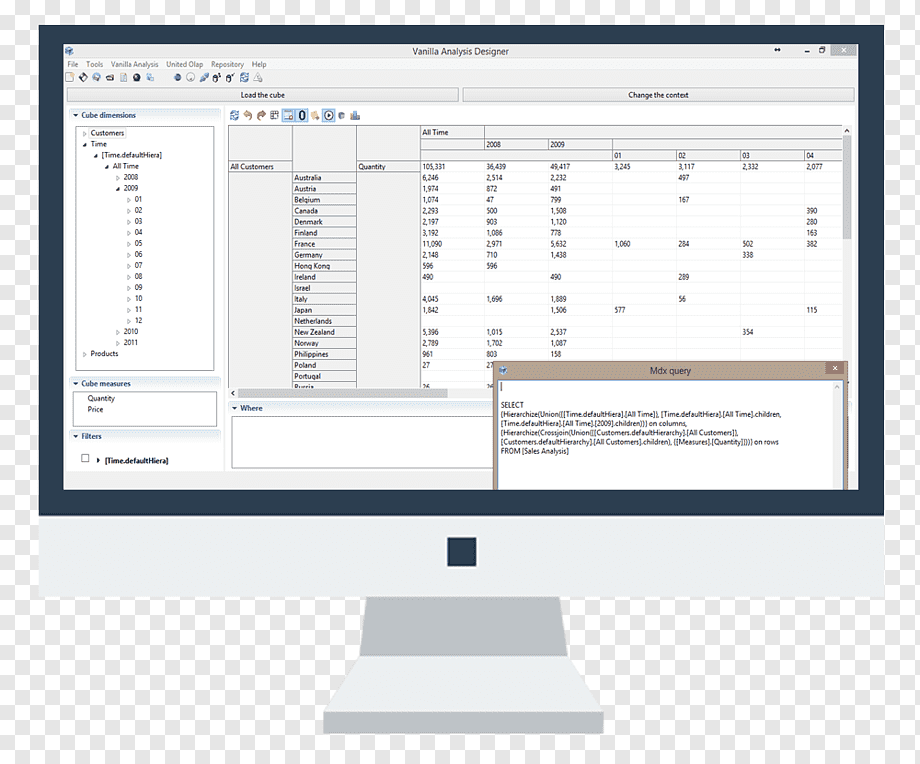The image size is (920, 764).
Task: Click the horizontal scrollbar under the data table
Action: [343, 393]
